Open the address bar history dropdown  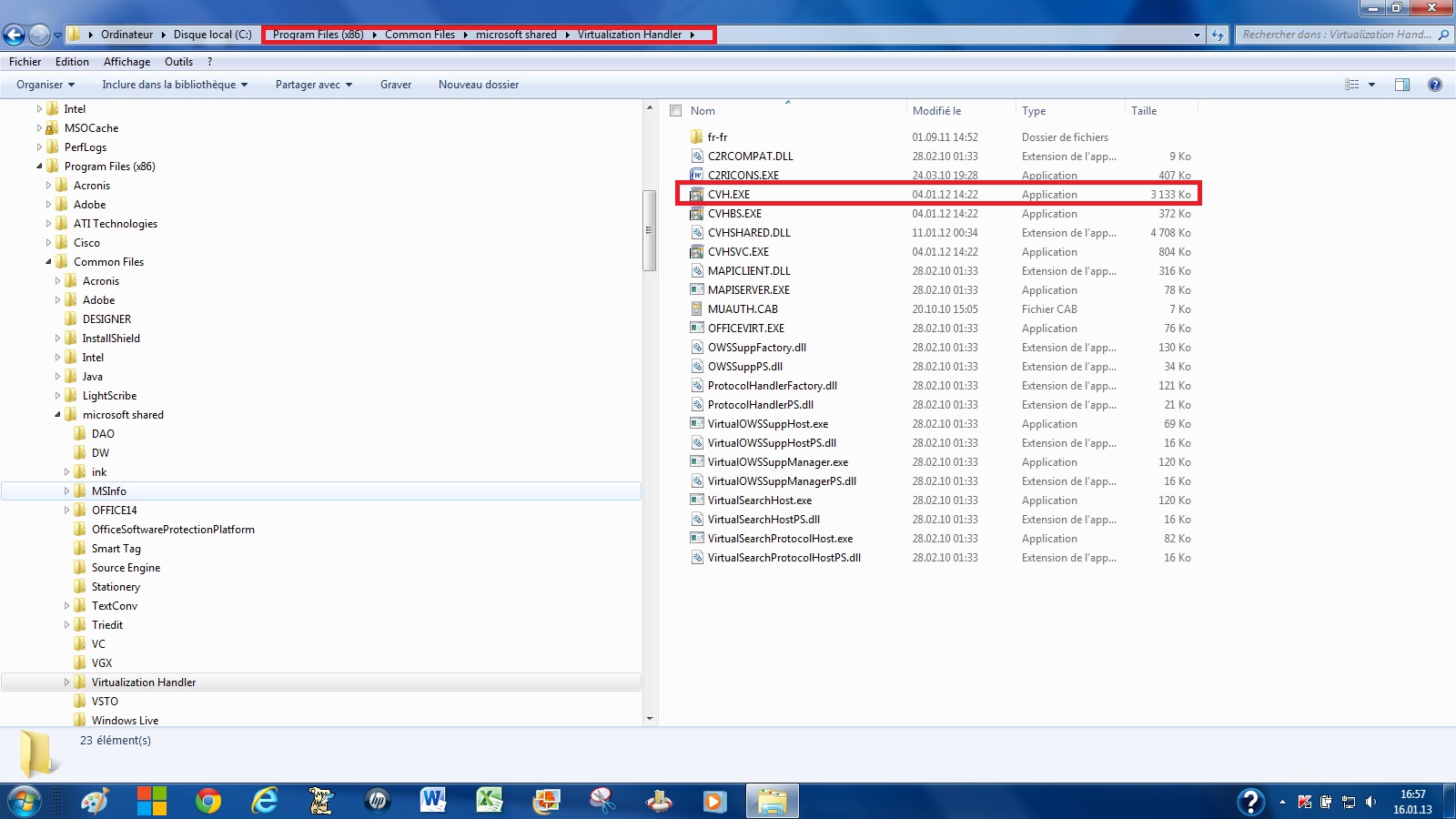pyautogui.click(x=1197, y=35)
